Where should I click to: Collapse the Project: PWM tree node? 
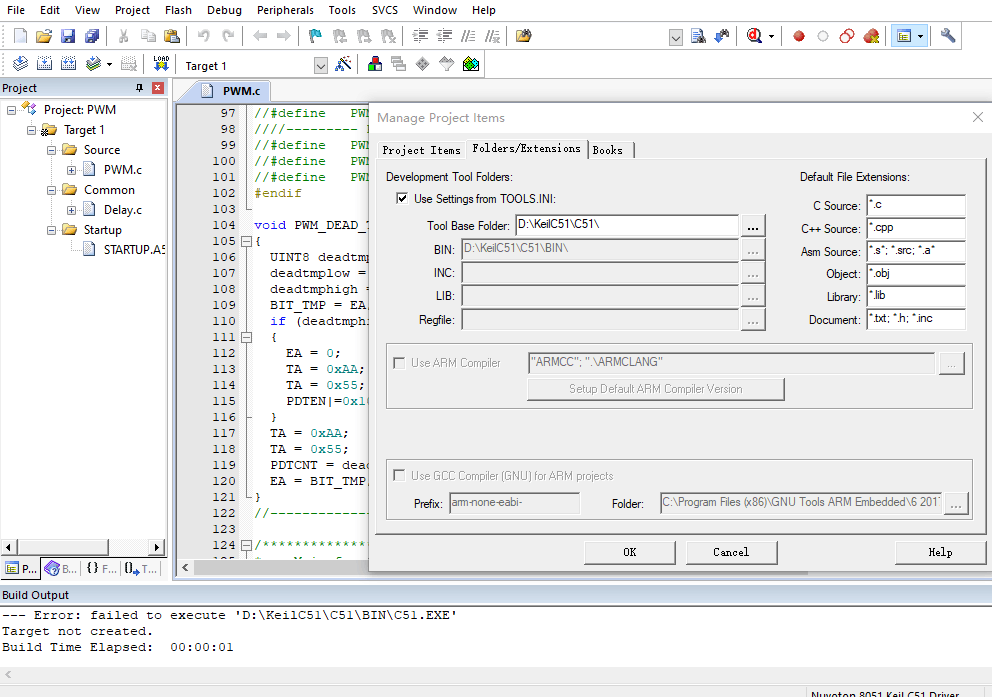[11, 110]
